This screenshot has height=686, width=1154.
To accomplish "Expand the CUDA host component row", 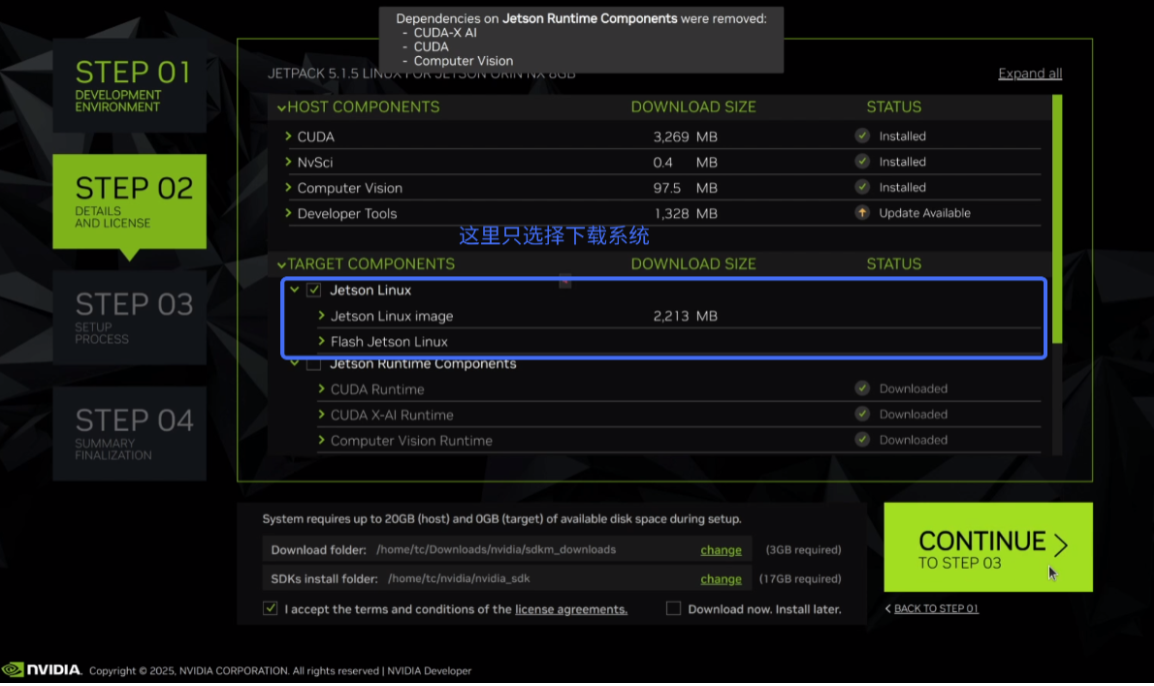I will [x=288, y=136].
